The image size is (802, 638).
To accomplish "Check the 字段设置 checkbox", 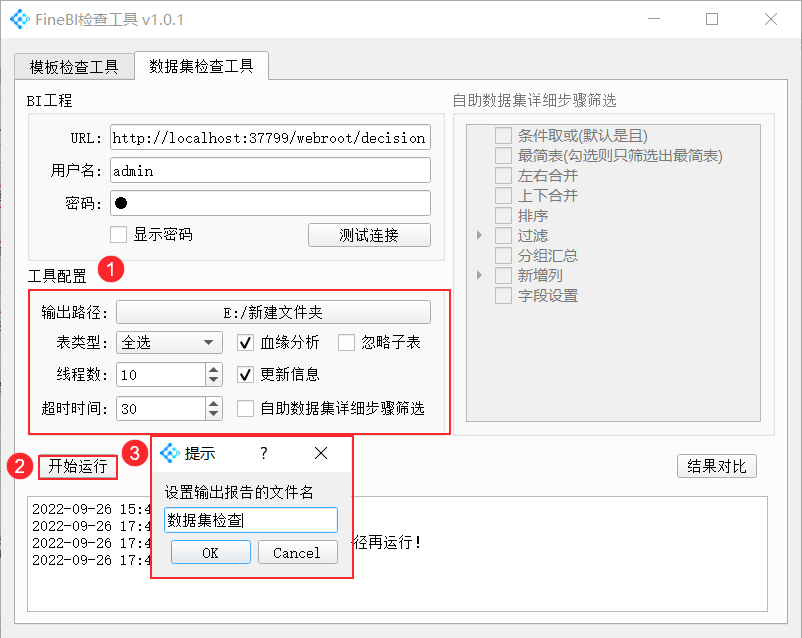I will [x=503, y=295].
